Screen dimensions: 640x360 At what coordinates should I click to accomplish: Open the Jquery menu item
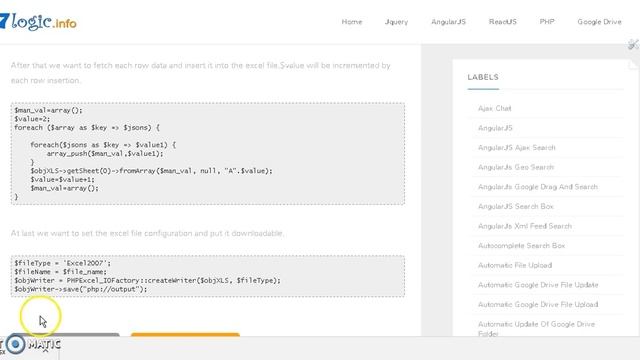click(396, 22)
